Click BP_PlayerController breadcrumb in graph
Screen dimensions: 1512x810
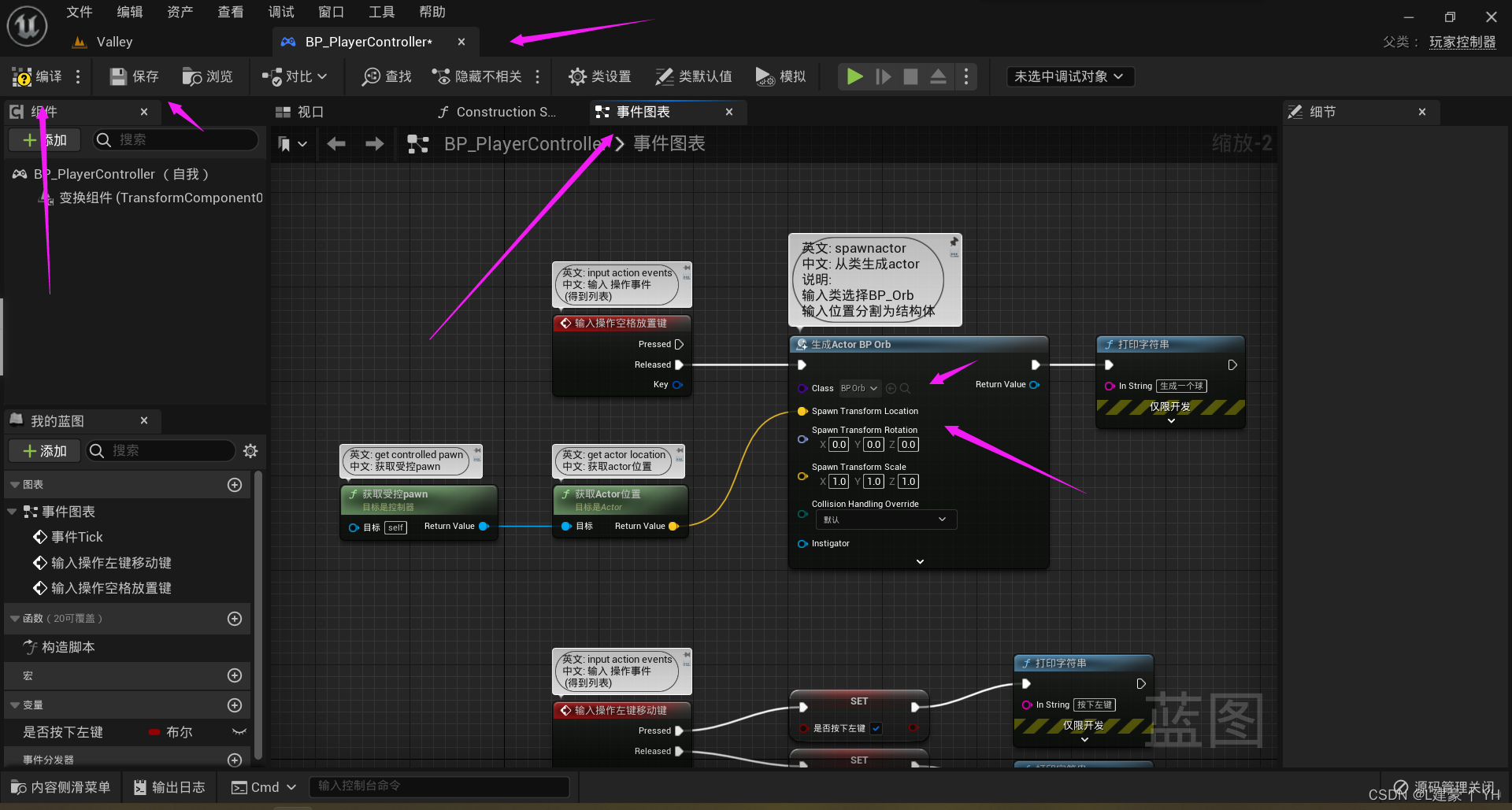pos(526,144)
